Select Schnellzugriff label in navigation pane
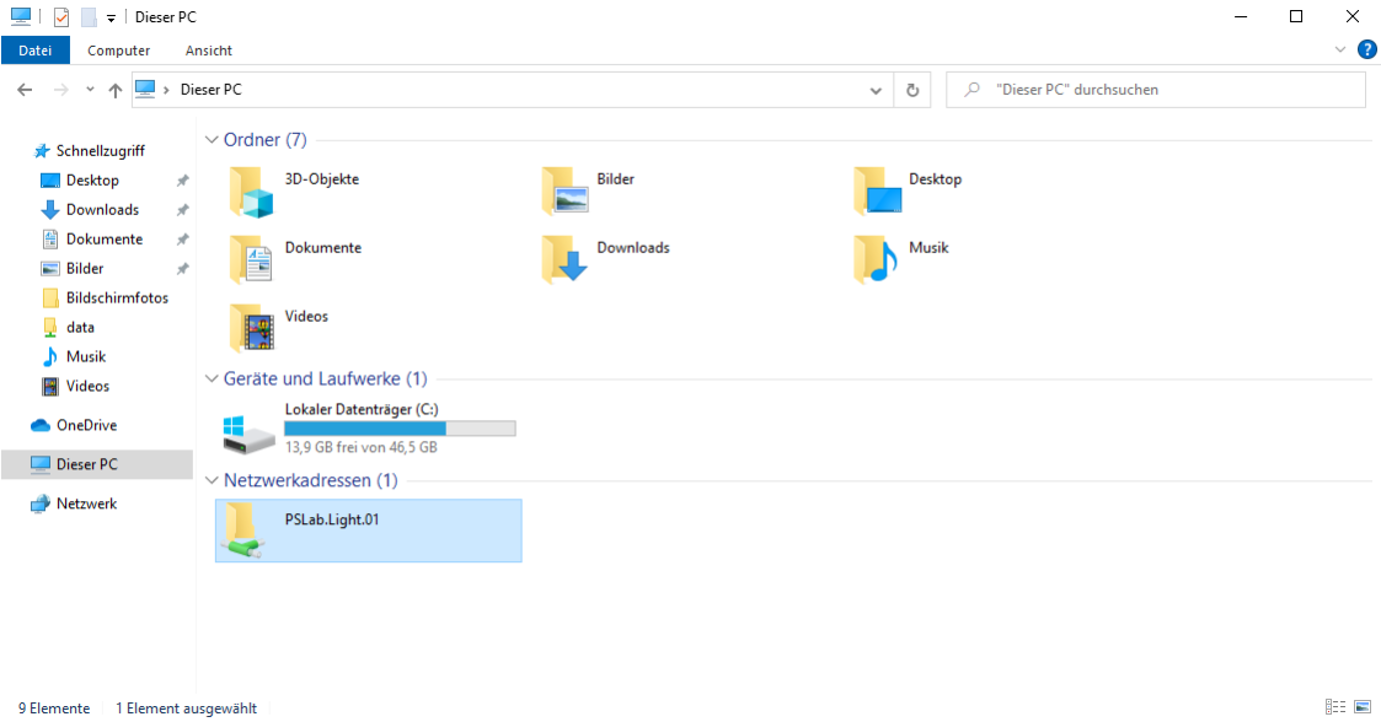 pos(101,151)
